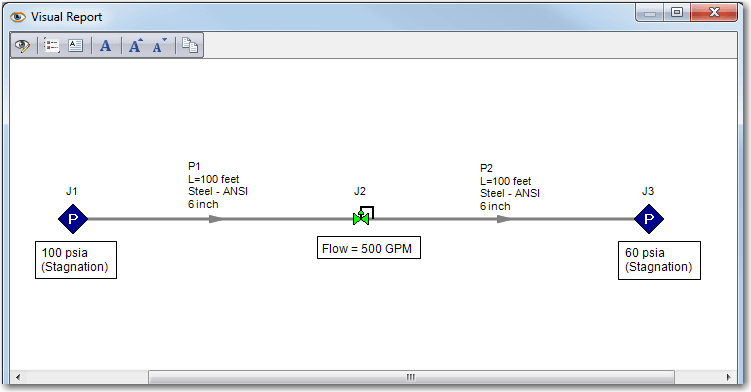Select the 'Flow = 500 GPM' result box
751x392 pixels.
click(x=369, y=248)
